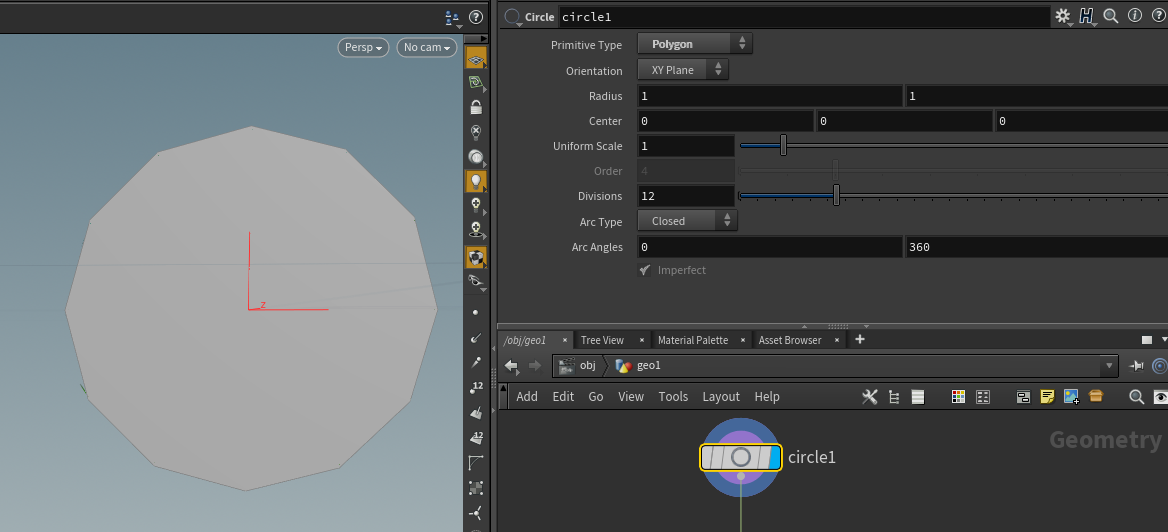The height and width of the screenshot is (532, 1168).
Task: Adjust the Divisions slider handle
Action: tap(837, 195)
